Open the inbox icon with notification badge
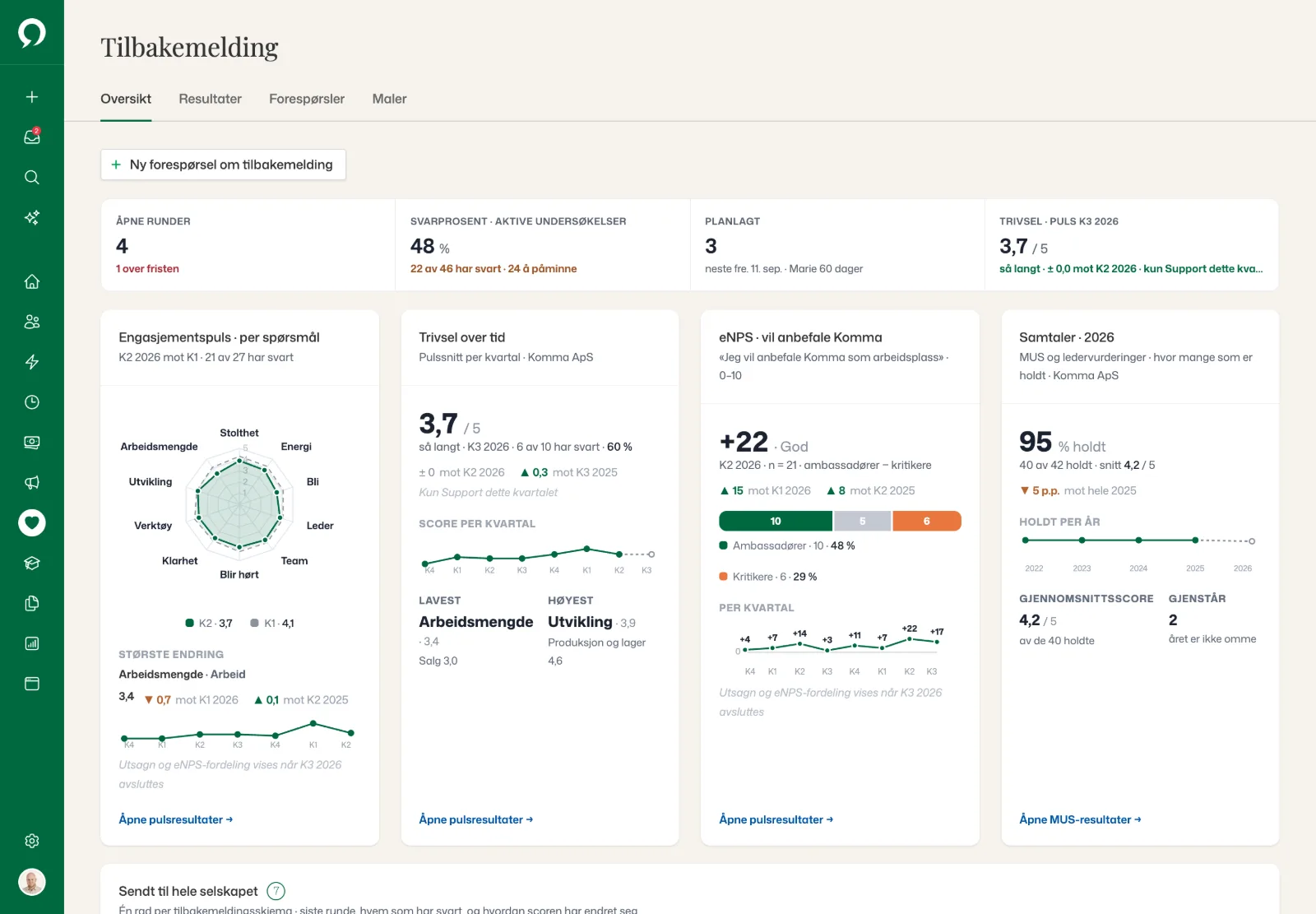1316x914 pixels. click(x=32, y=137)
